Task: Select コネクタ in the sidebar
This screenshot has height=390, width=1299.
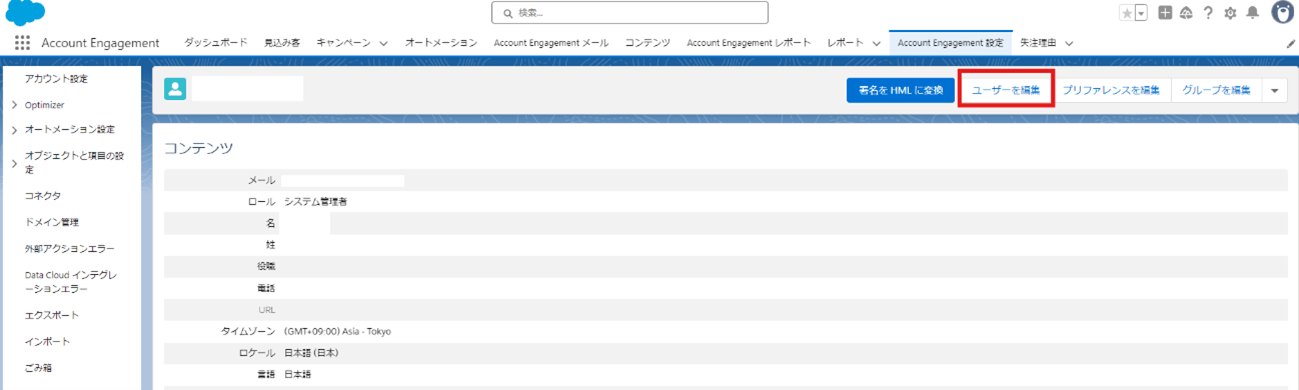Action: pyautogui.click(x=43, y=196)
